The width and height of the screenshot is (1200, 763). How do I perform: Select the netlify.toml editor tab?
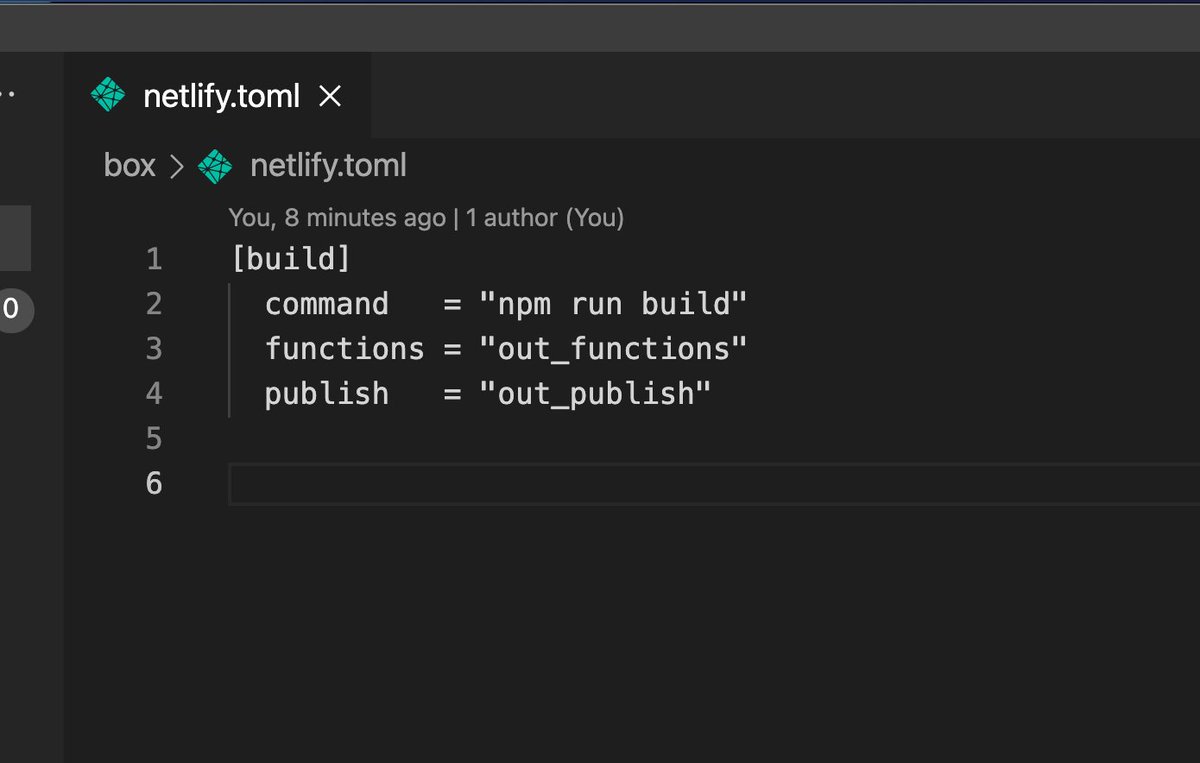click(x=217, y=96)
